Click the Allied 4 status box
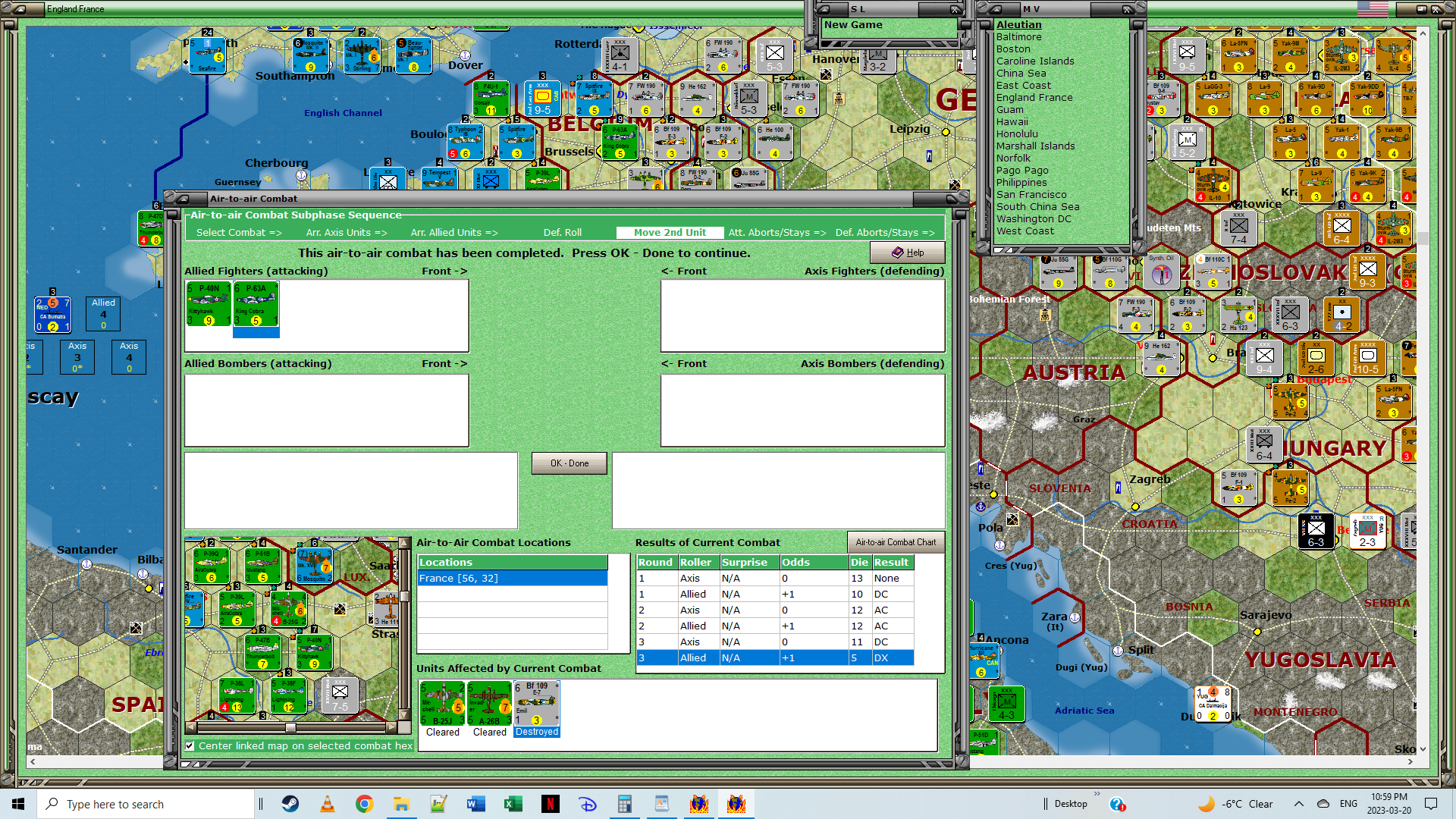The width and height of the screenshot is (1456, 819). pyautogui.click(x=103, y=313)
